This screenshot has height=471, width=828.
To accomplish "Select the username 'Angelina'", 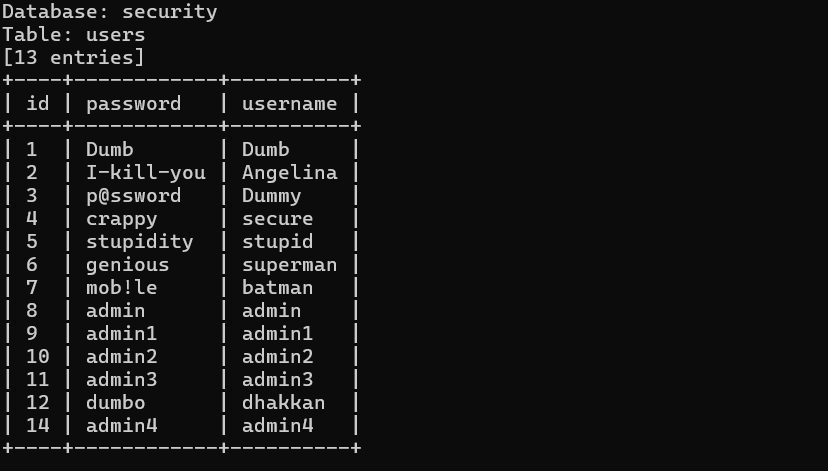I will pos(289,173).
